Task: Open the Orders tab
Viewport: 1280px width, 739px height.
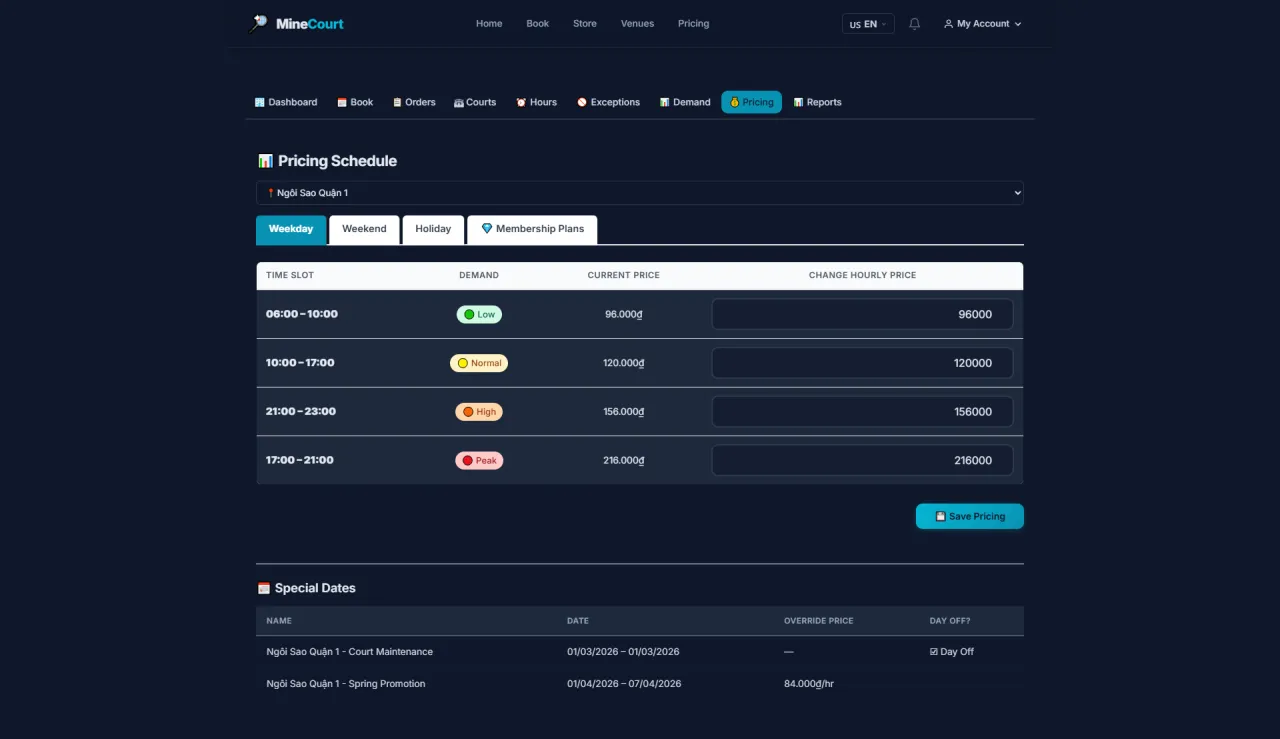Action: [414, 102]
